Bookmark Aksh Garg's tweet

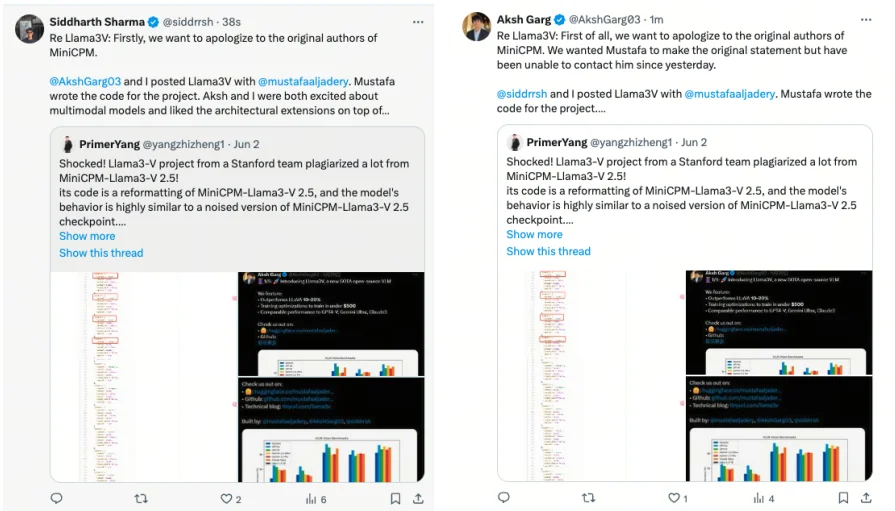843,497
